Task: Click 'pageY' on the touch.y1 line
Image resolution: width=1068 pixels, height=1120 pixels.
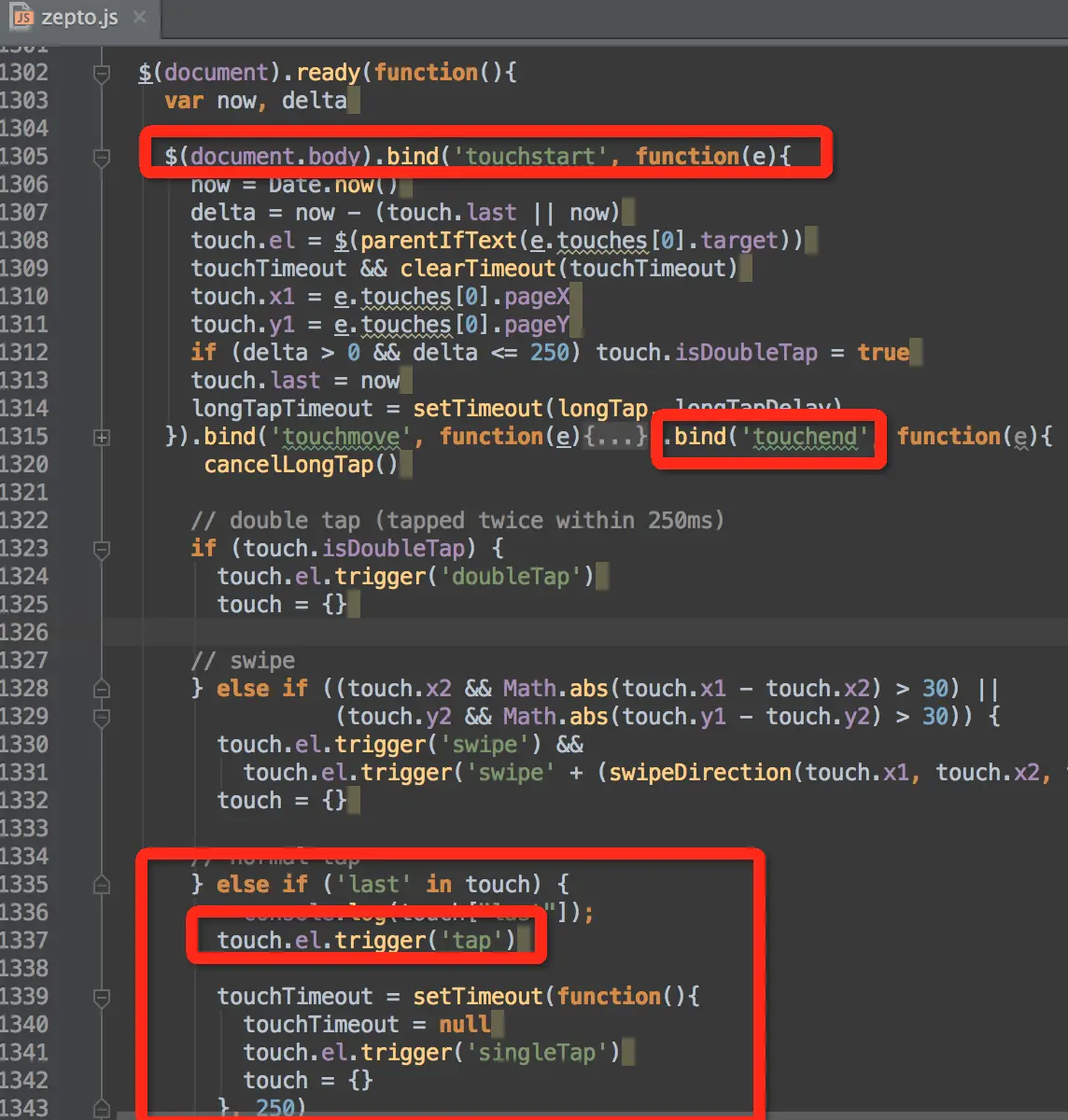Action: 537,325
